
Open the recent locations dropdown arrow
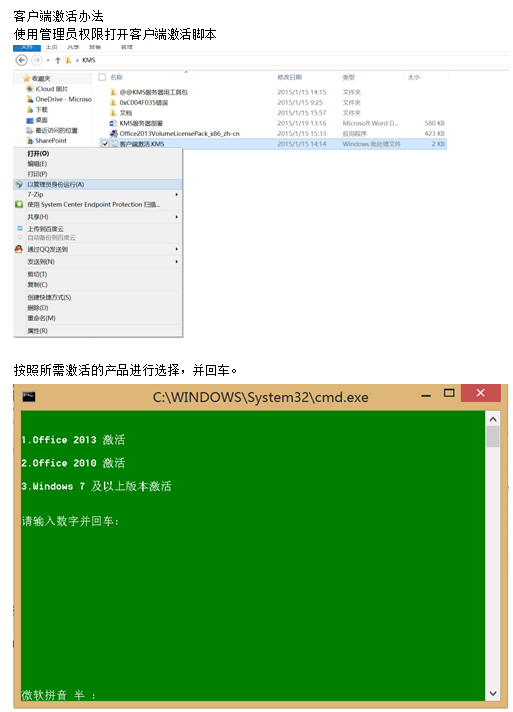point(48,60)
